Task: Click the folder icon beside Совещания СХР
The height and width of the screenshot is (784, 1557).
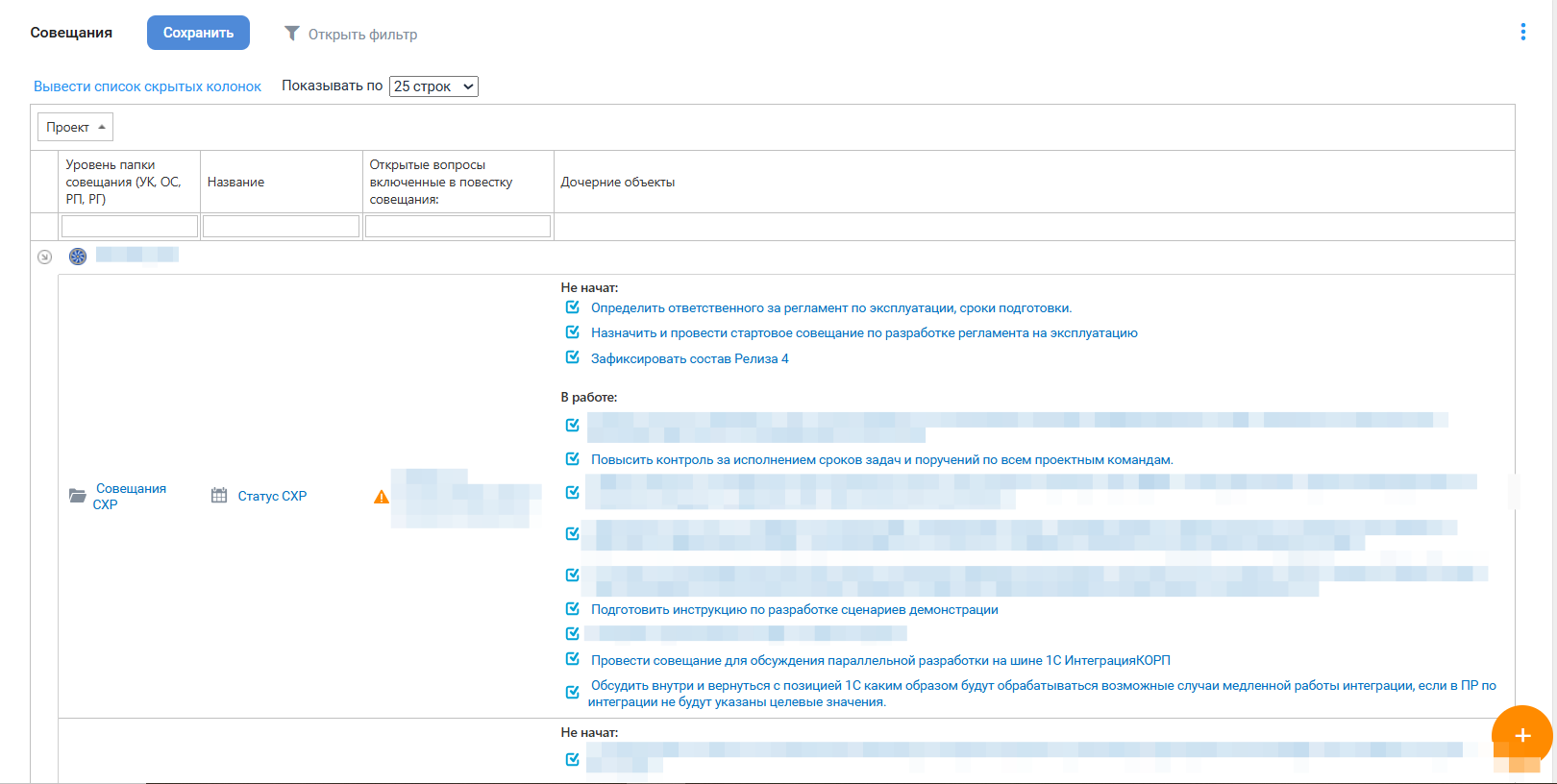Action: pos(78,496)
